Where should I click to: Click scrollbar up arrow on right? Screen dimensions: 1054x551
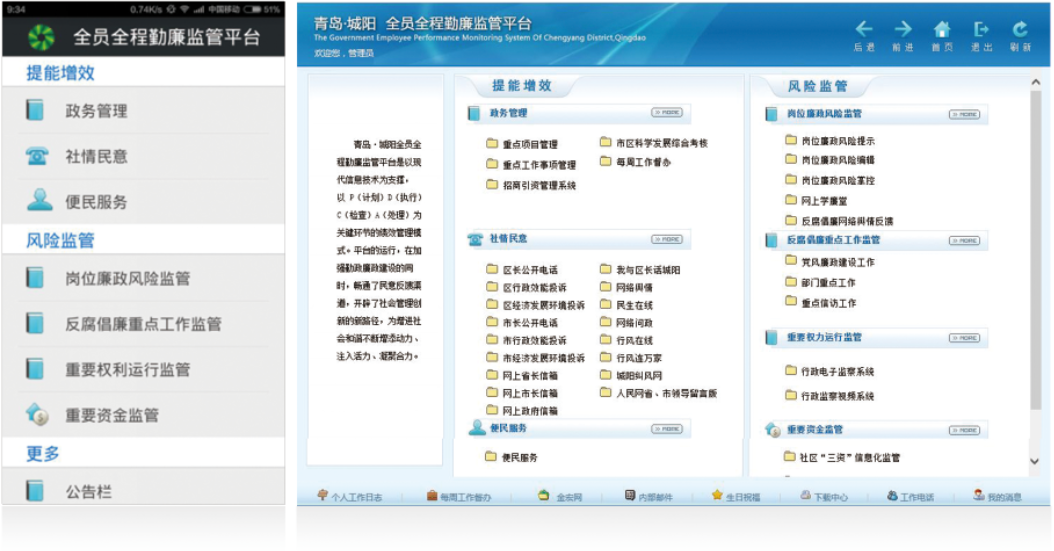[x=1035, y=82]
